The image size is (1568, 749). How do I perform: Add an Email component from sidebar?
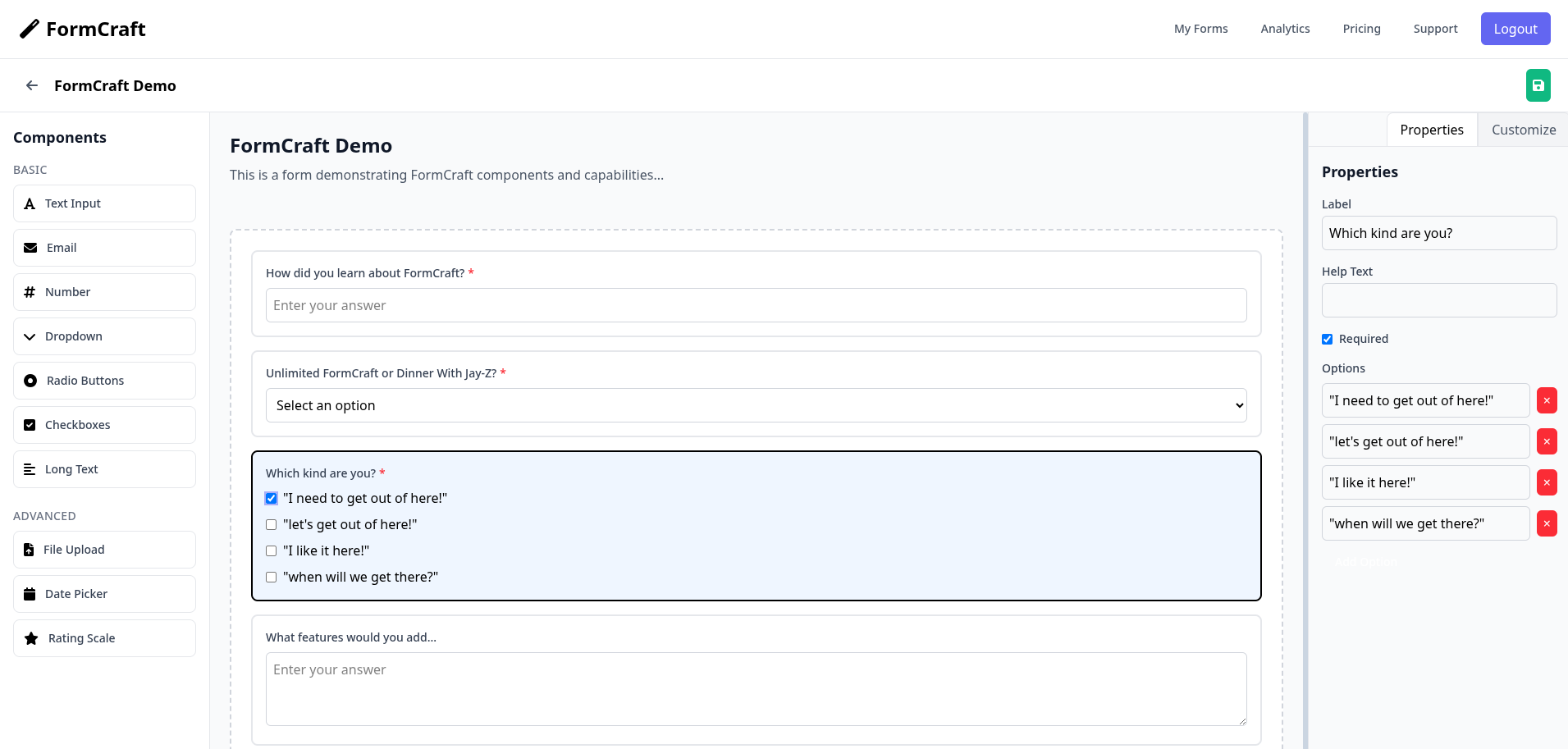click(104, 248)
